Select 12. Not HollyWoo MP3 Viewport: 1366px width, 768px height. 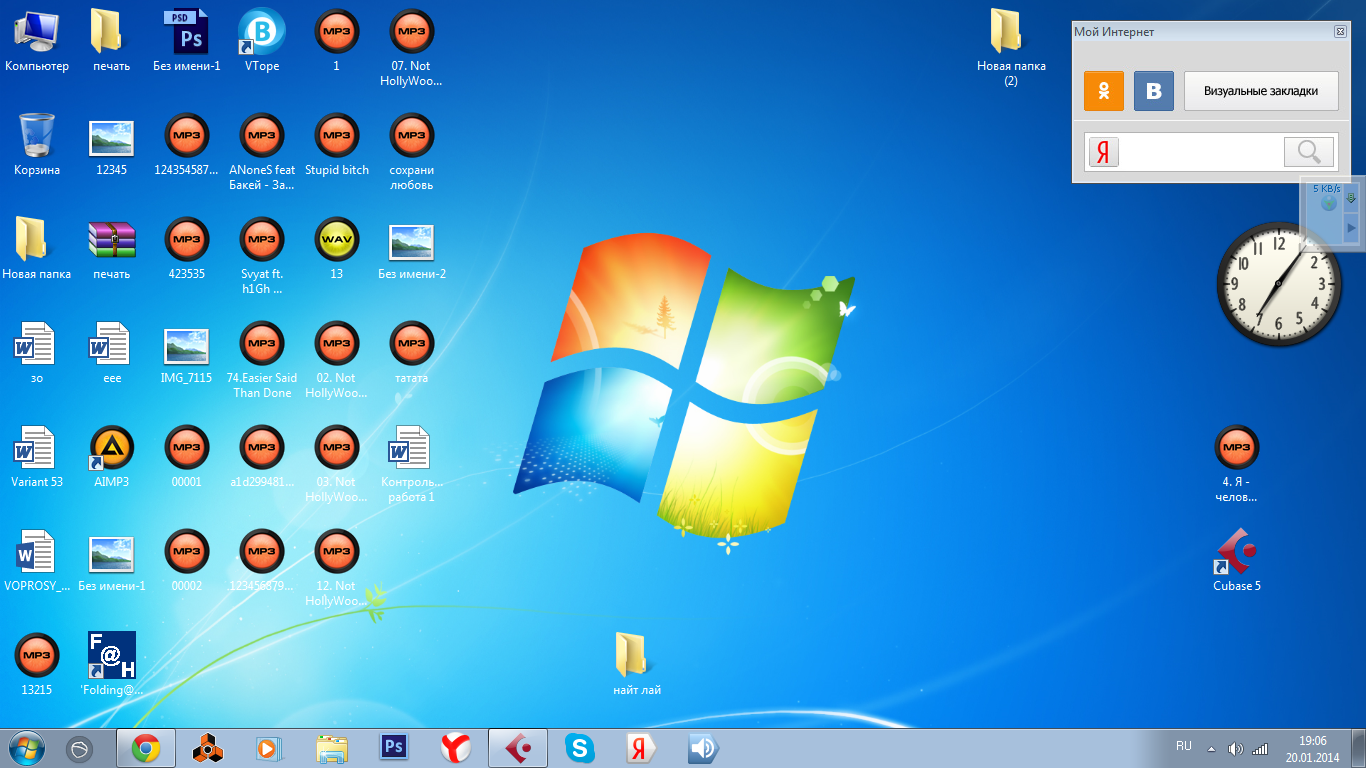tap(337, 568)
